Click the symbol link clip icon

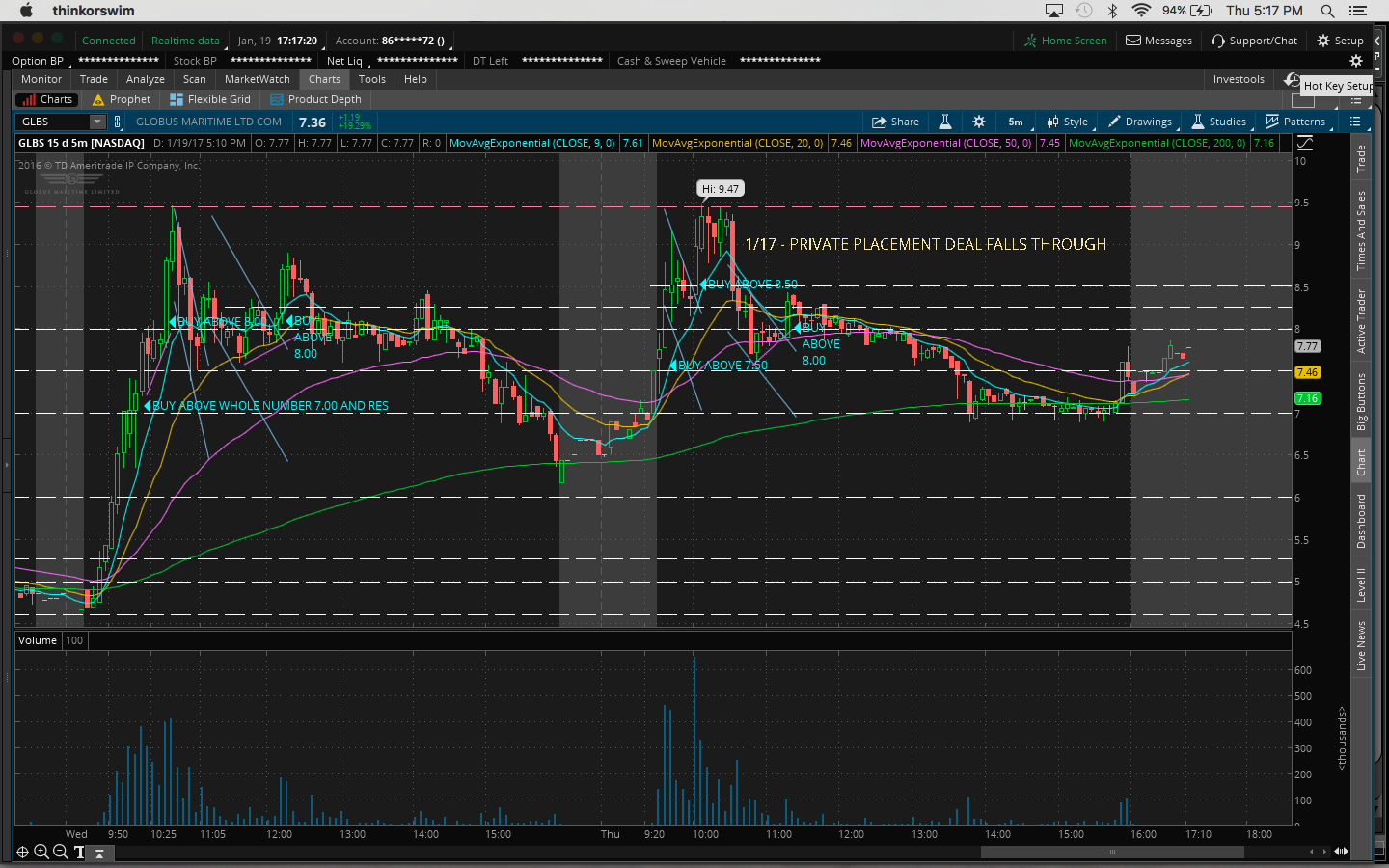[x=118, y=122]
